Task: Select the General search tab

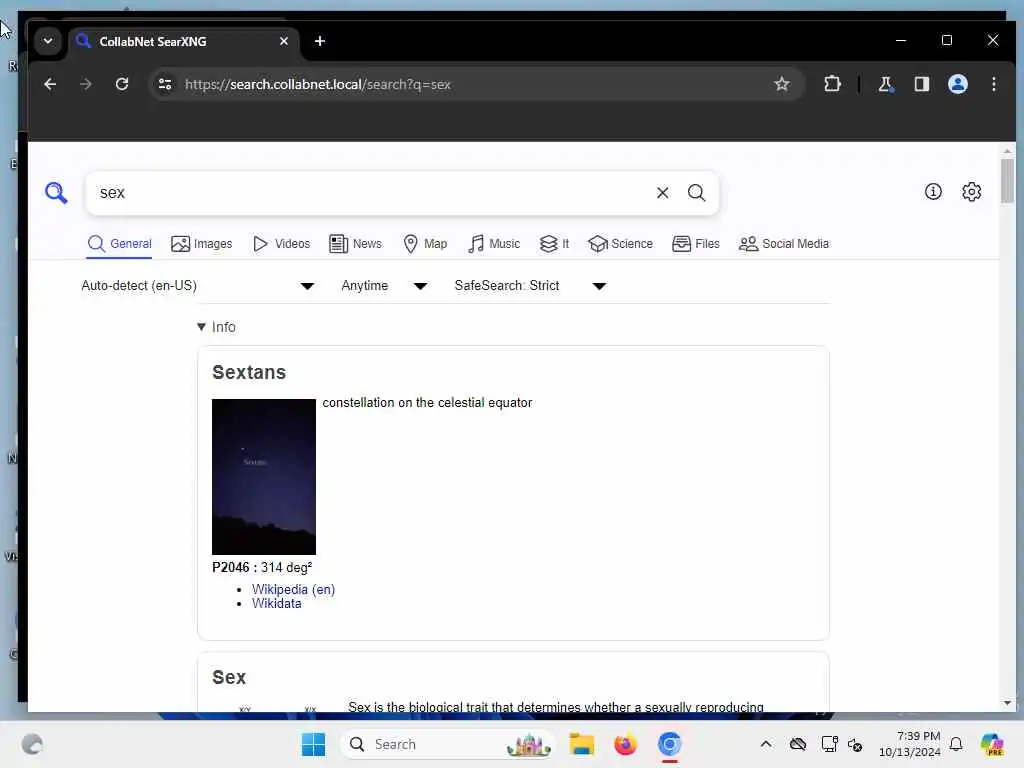Action: tap(120, 244)
